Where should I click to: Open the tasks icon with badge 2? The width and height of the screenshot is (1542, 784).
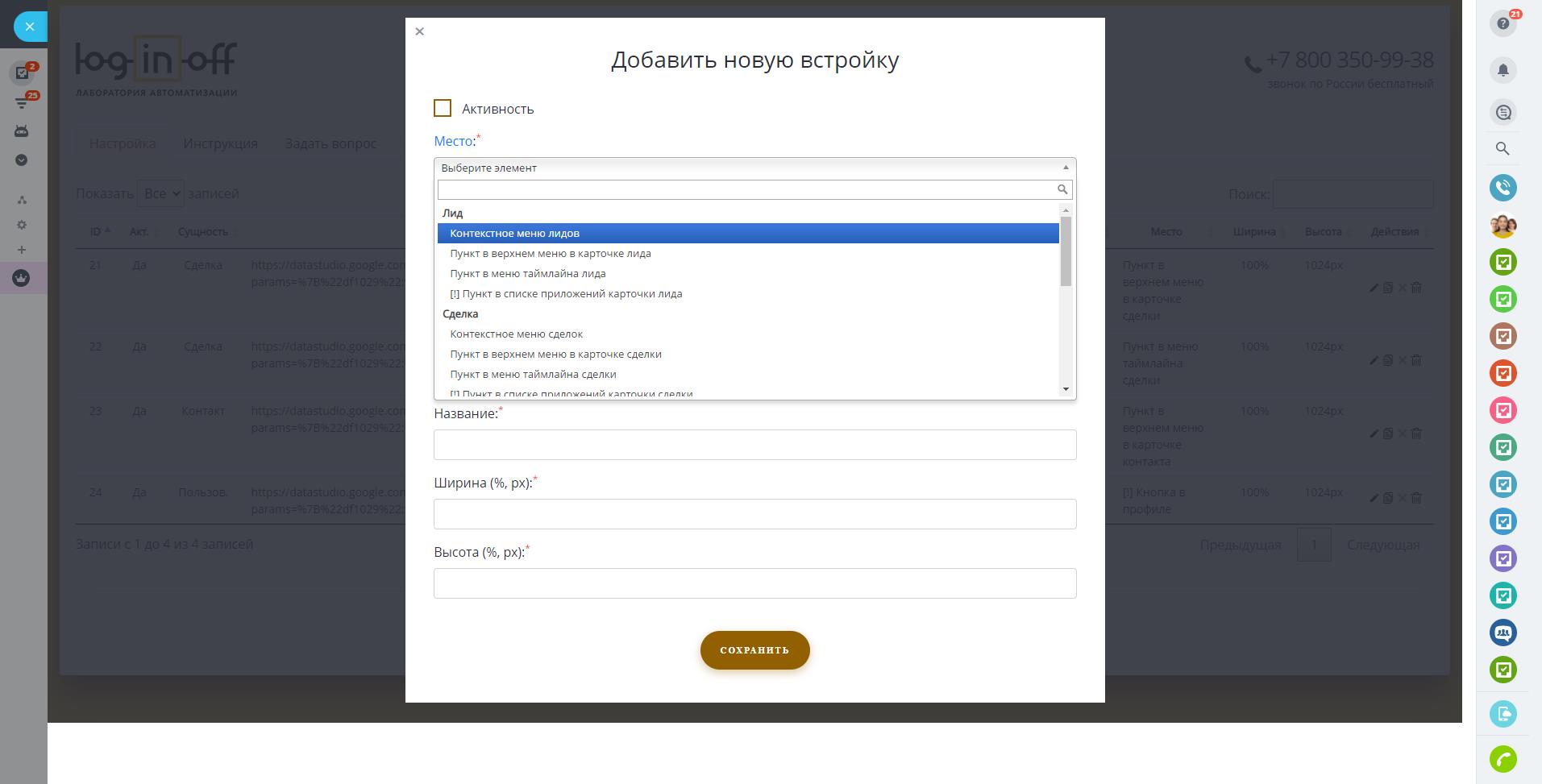tap(23, 73)
